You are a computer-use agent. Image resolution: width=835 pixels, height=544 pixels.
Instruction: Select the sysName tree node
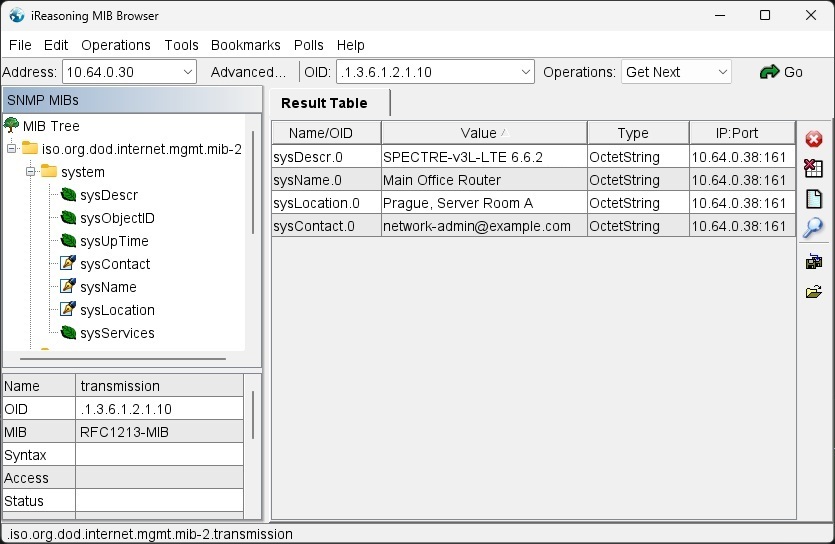[108, 287]
